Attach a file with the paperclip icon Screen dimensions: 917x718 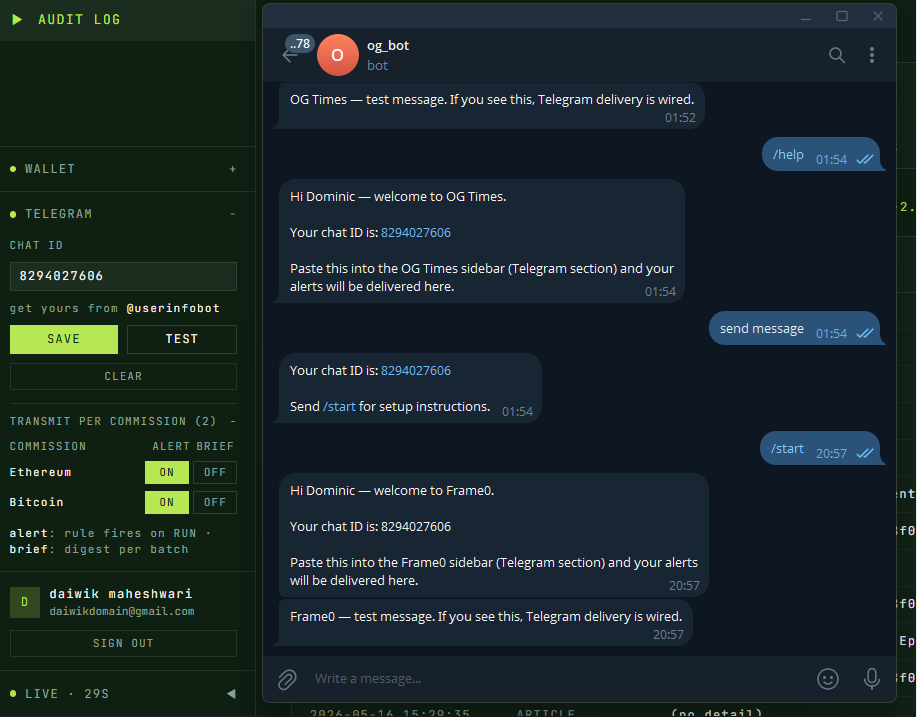tap(287, 679)
